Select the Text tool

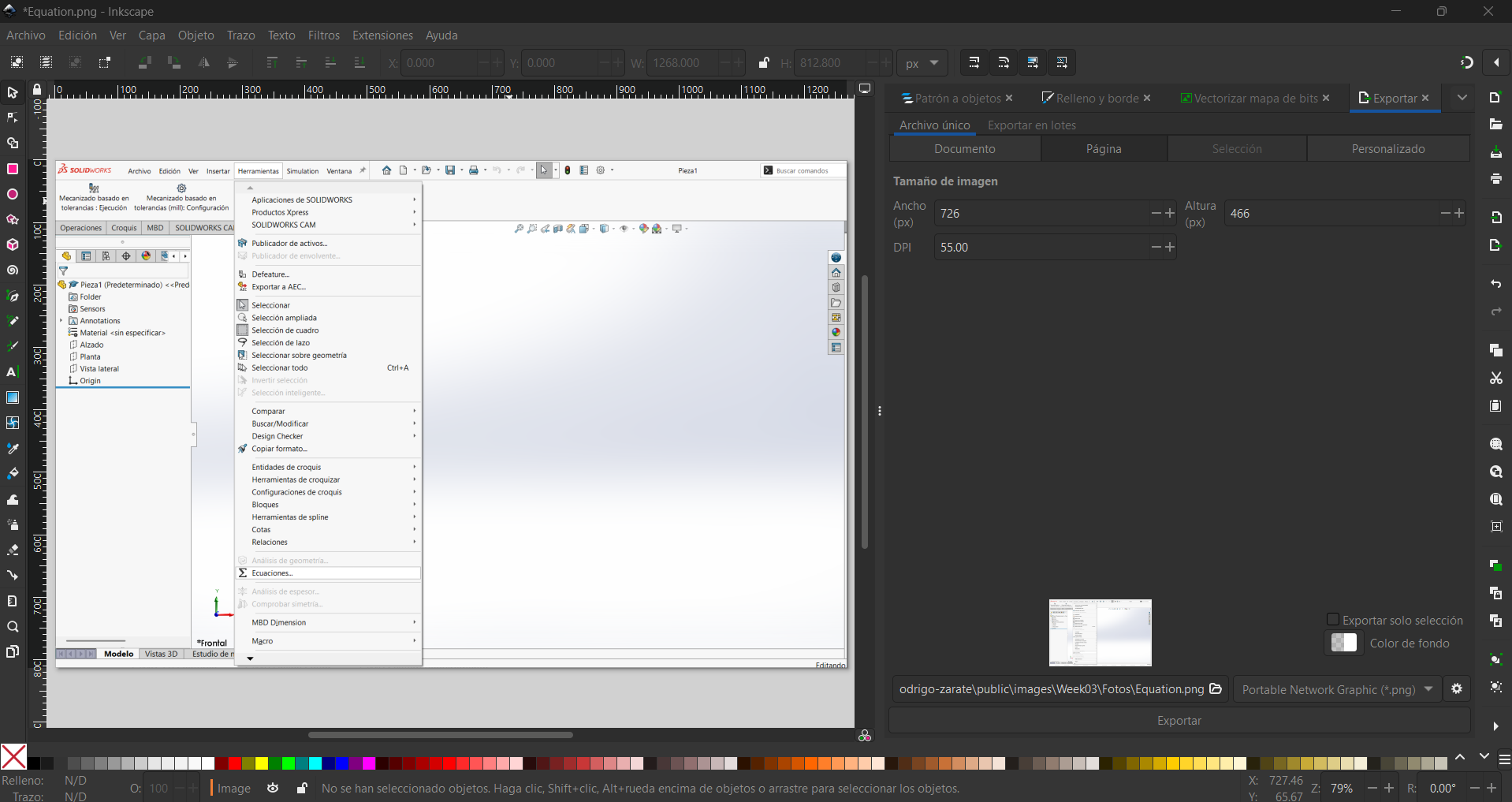13,372
